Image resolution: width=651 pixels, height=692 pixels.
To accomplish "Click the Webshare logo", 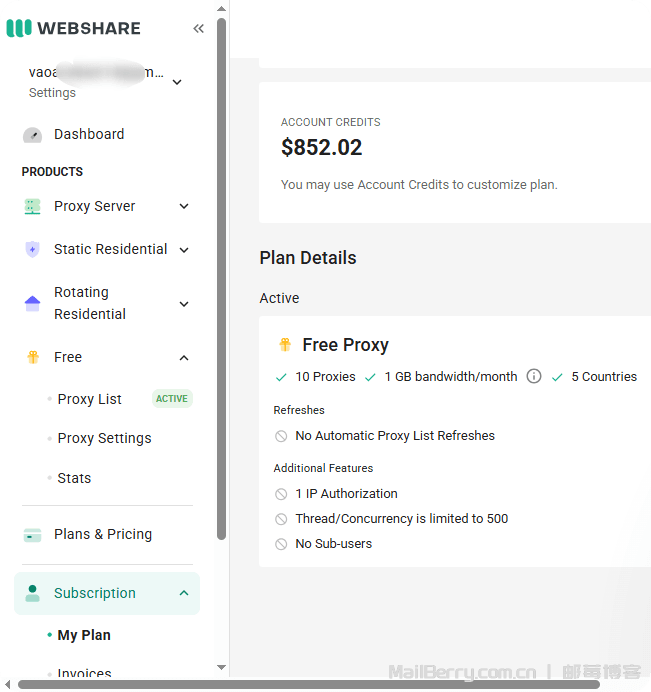I will pos(74,28).
